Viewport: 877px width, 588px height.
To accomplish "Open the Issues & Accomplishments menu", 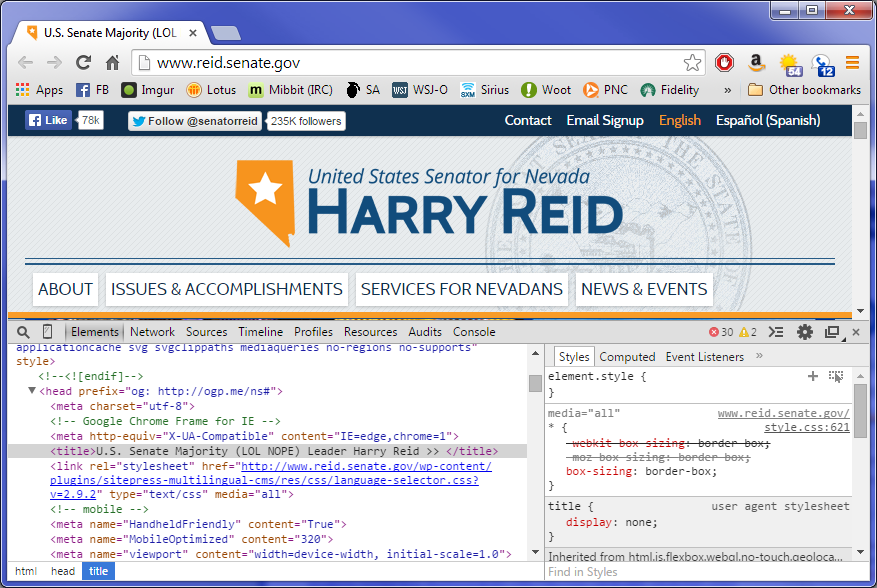I will 226,289.
